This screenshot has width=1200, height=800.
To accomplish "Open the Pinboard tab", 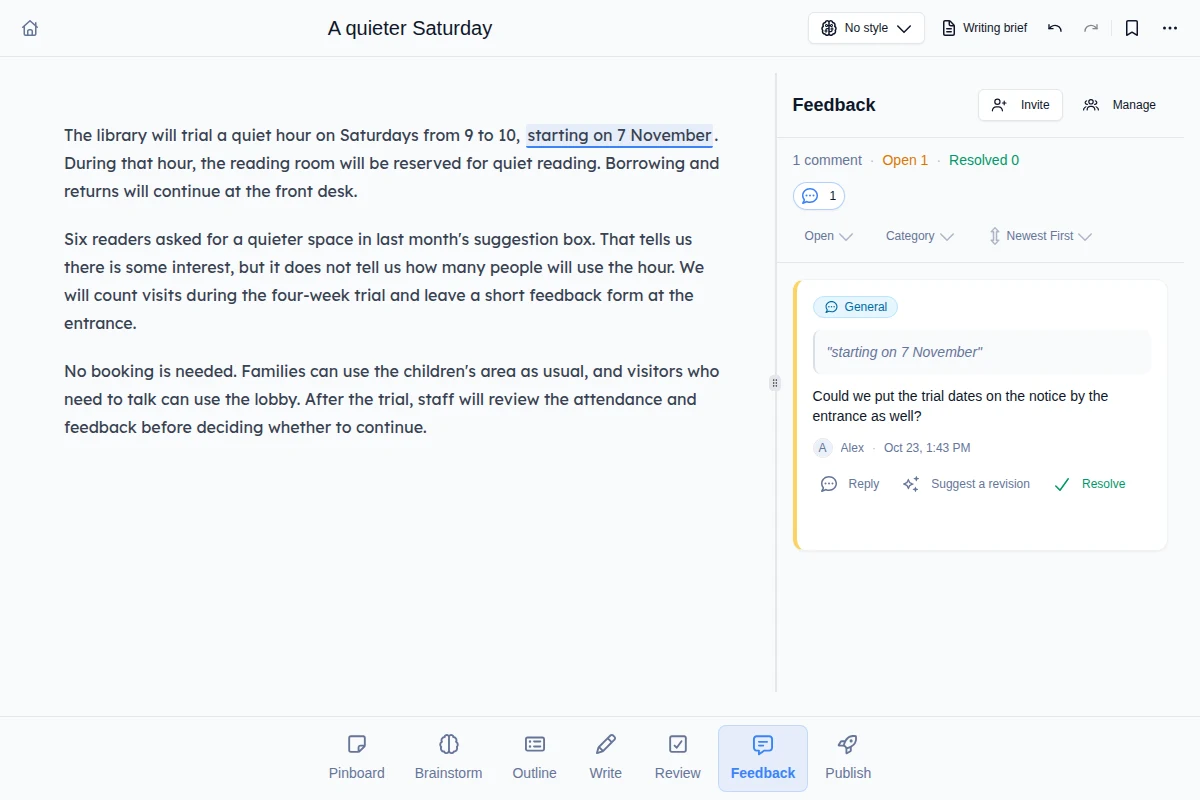I will [357, 758].
